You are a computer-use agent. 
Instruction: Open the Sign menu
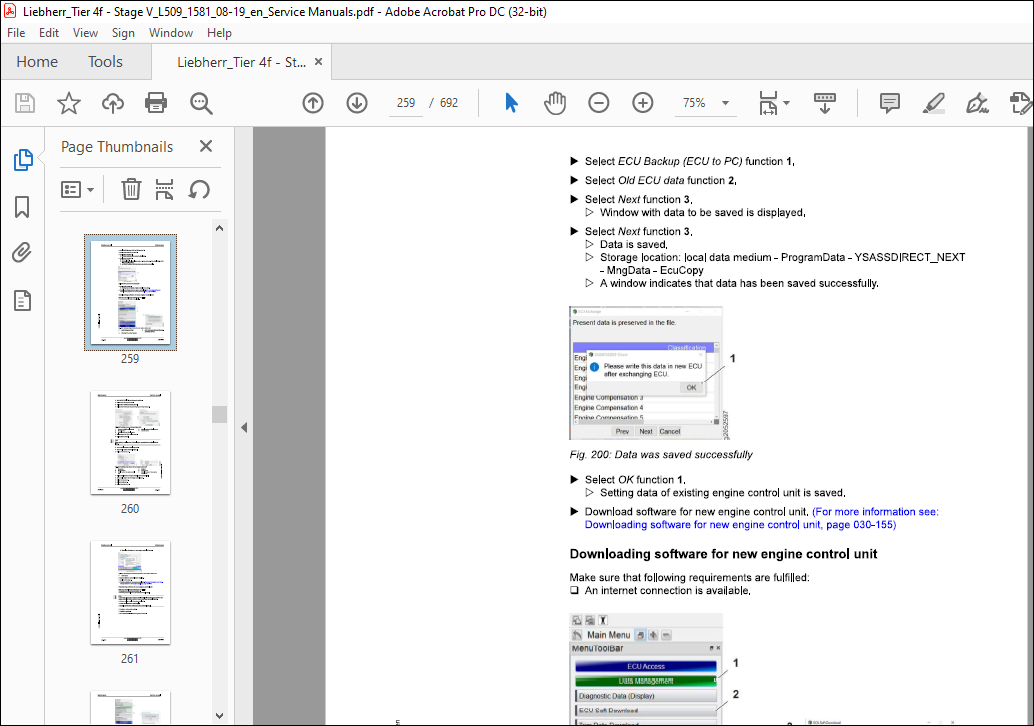(123, 33)
